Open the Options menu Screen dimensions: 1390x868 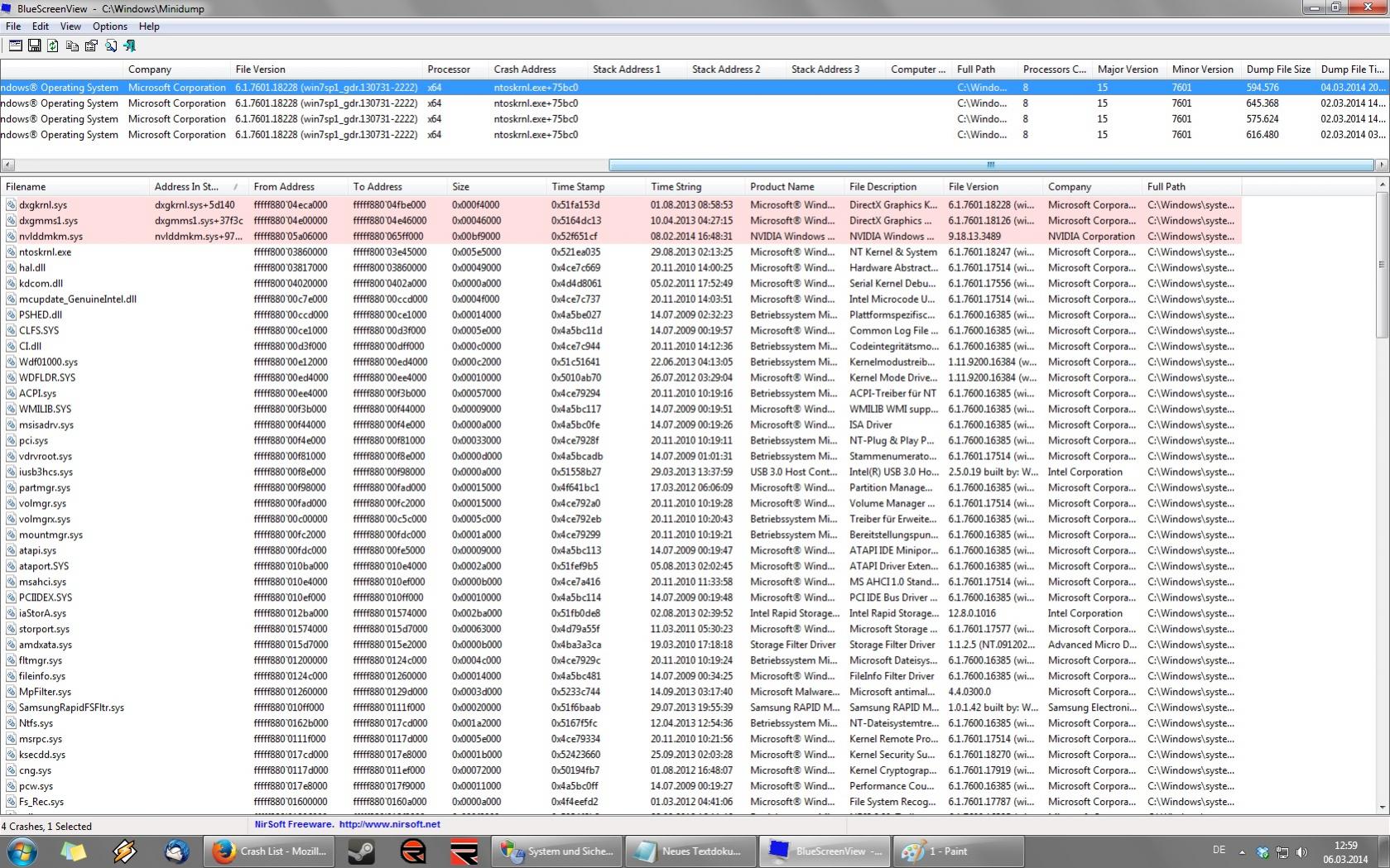point(110,26)
